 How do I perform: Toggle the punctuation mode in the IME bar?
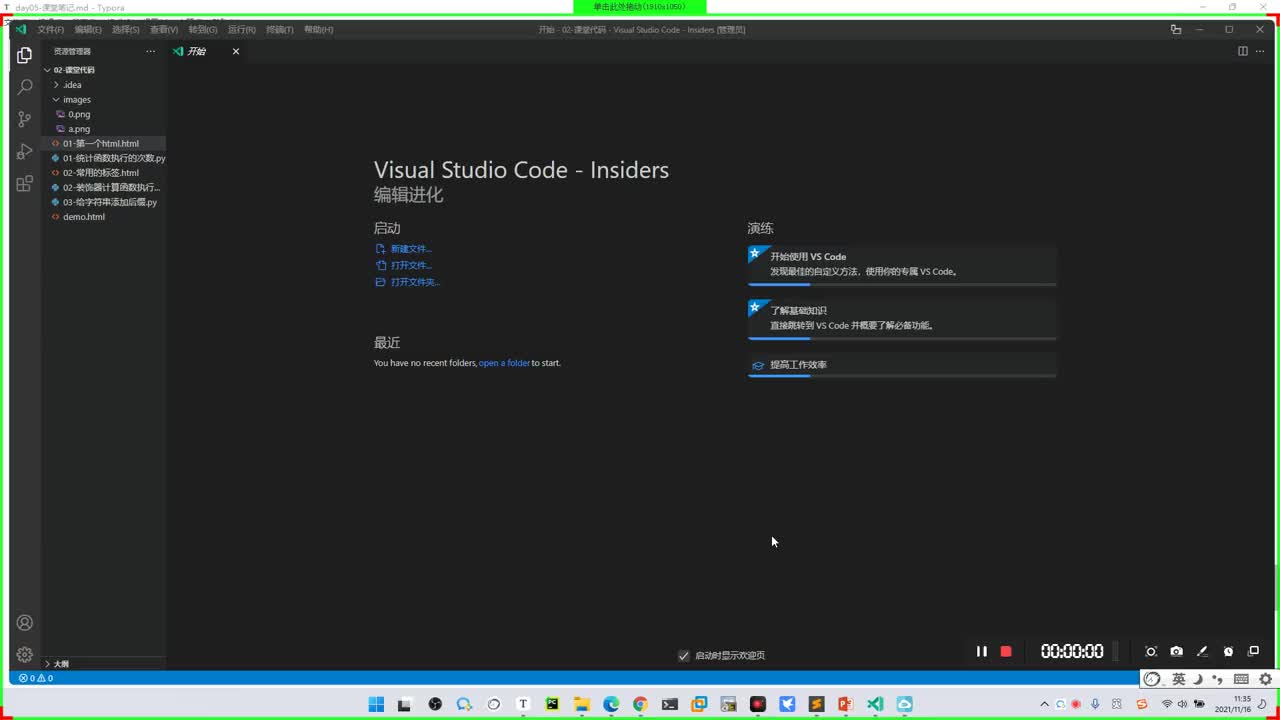click(1217, 679)
